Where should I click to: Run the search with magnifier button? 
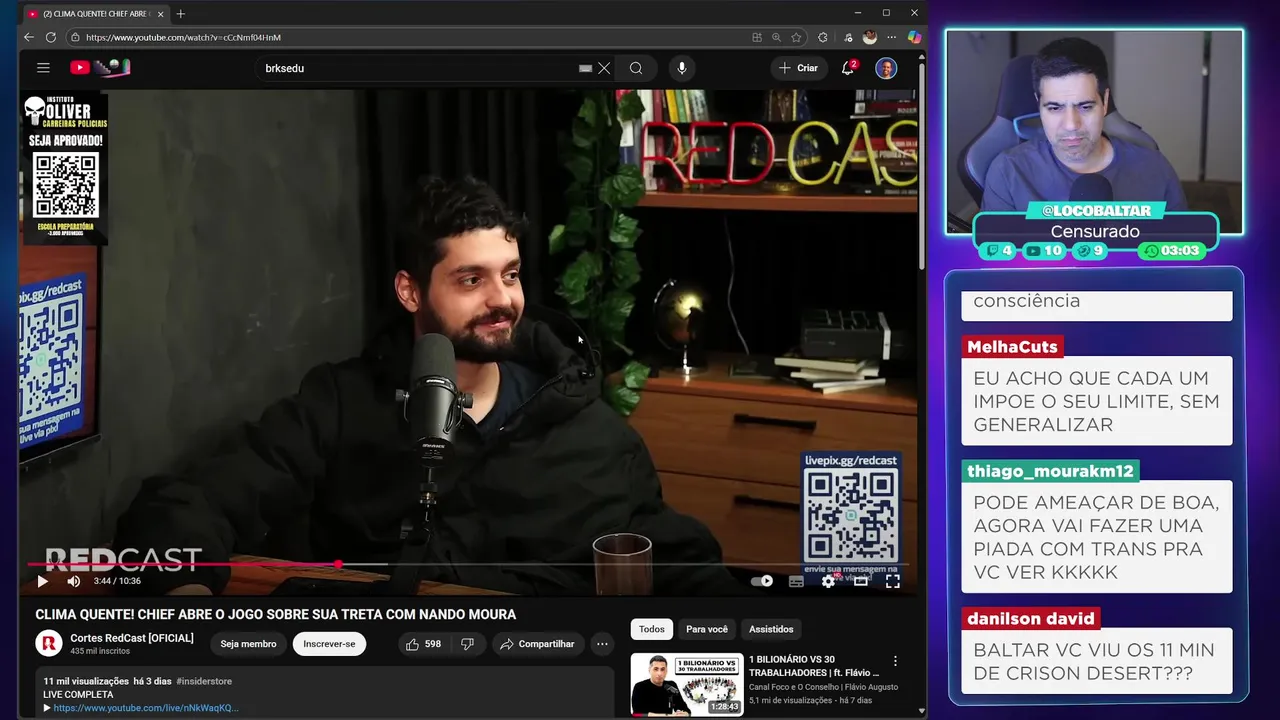[x=636, y=68]
